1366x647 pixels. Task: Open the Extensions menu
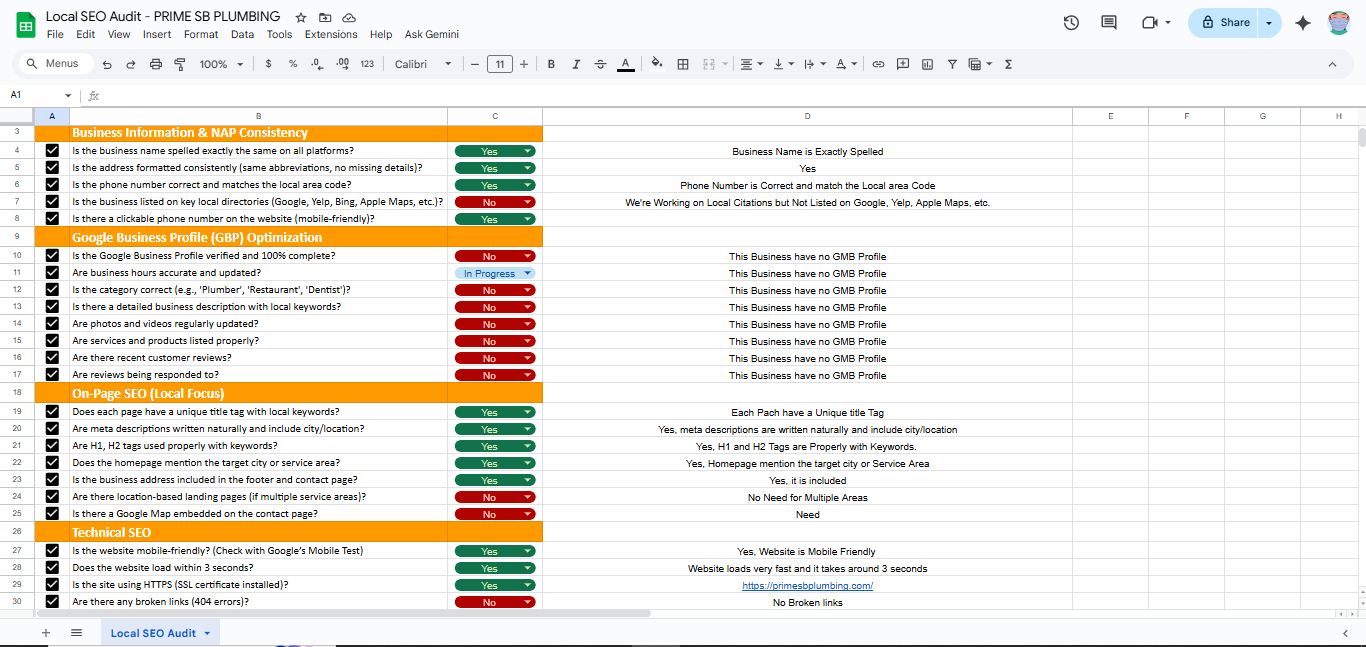(x=331, y=34)
